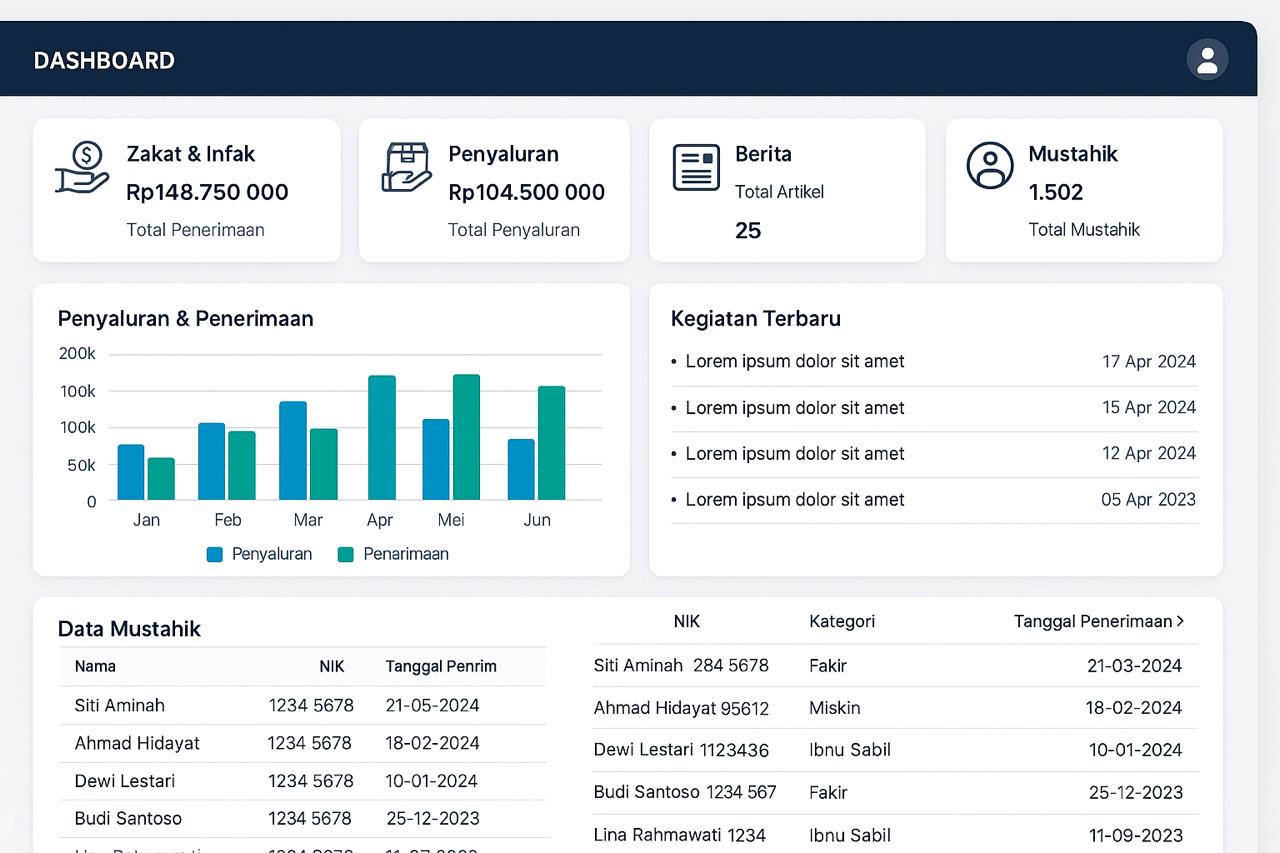Click the Zakat & Infak hand-coin icon

click(82, 168)
